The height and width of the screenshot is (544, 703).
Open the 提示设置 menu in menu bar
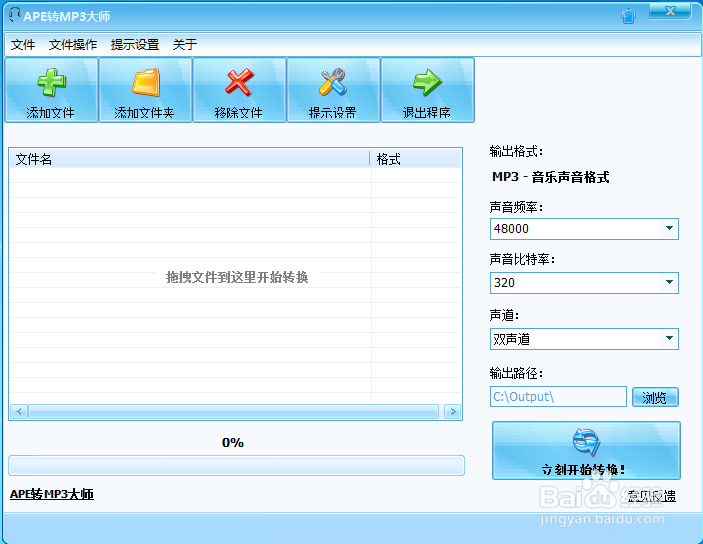tap(135, 44)
